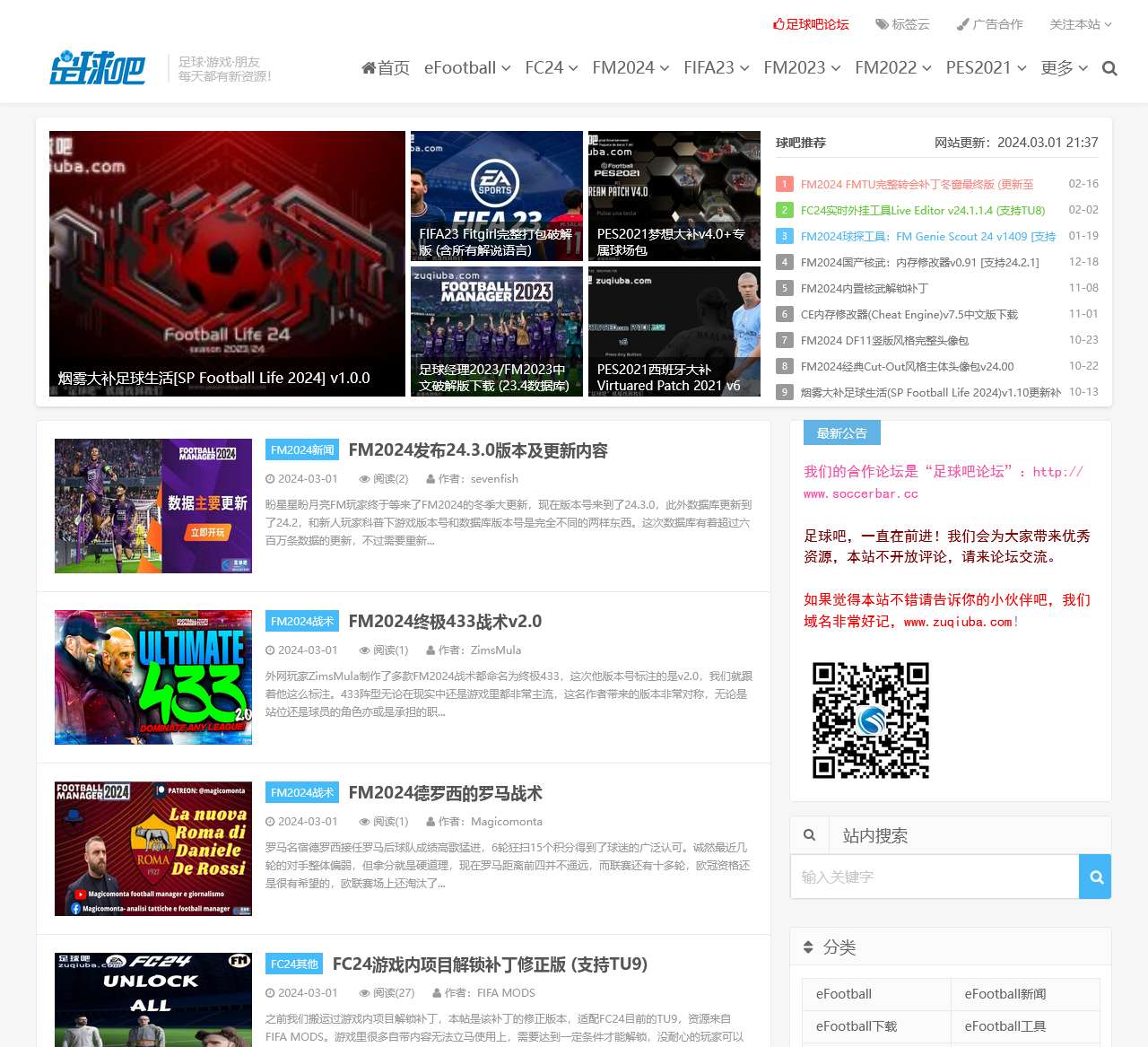Click author name Magicomonta
This screenshot has width=1148, height=1047.
click(x=507, y=822)
